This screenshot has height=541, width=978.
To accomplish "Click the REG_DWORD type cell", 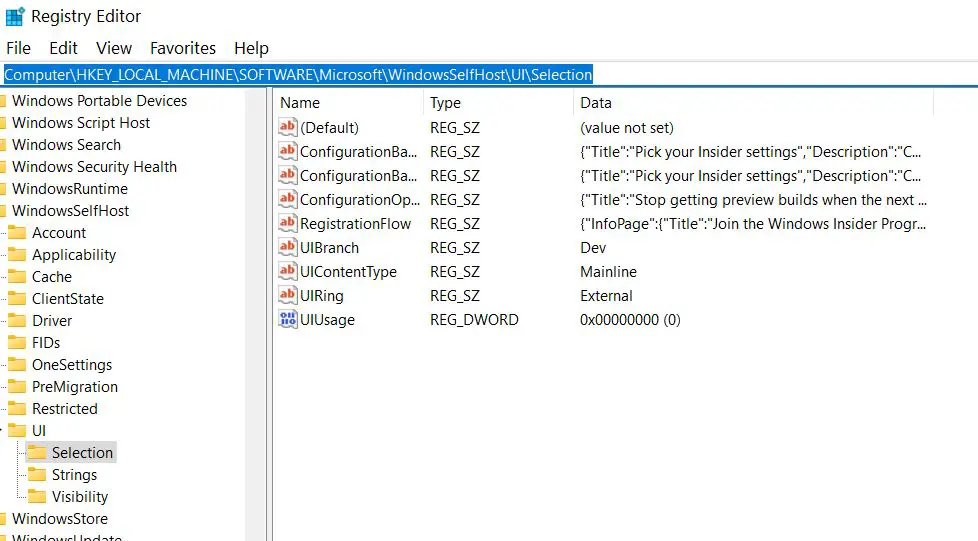I will (474, 319).
